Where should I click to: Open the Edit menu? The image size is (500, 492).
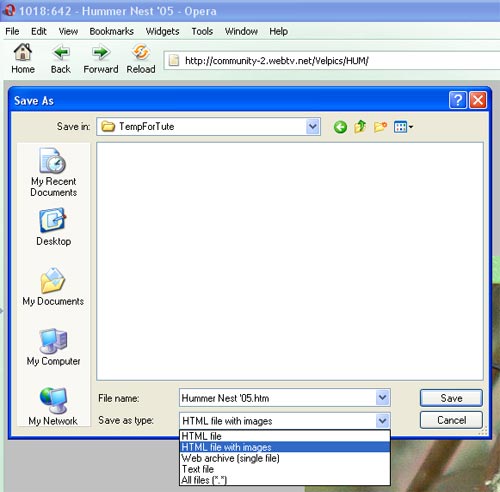coord(39,31)
